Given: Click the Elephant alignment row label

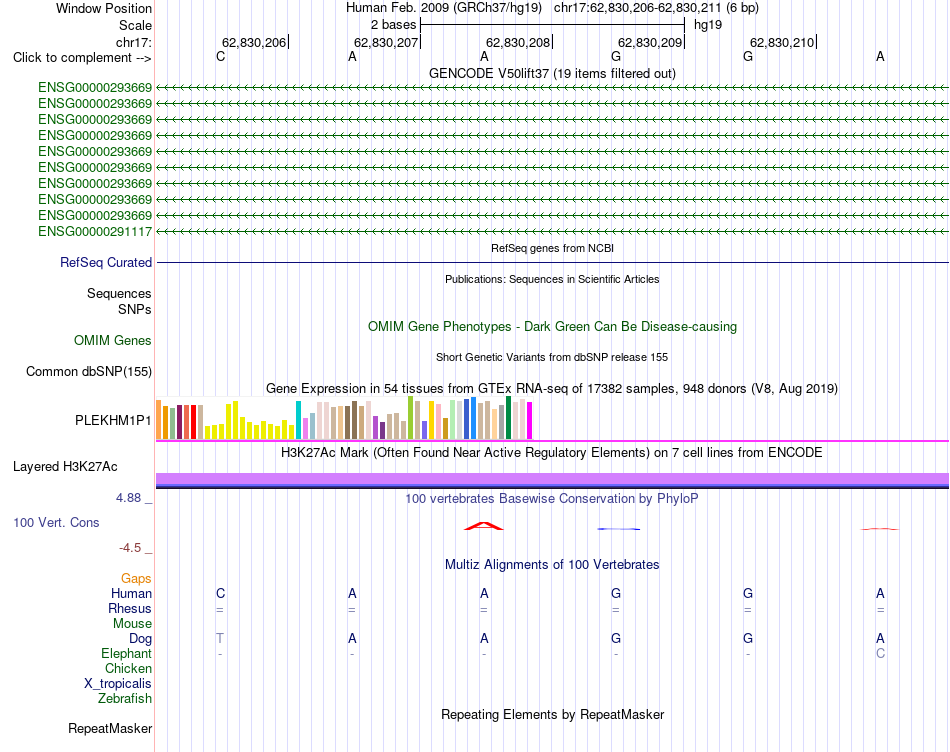Looking at the screenshot, I should 126,653.
